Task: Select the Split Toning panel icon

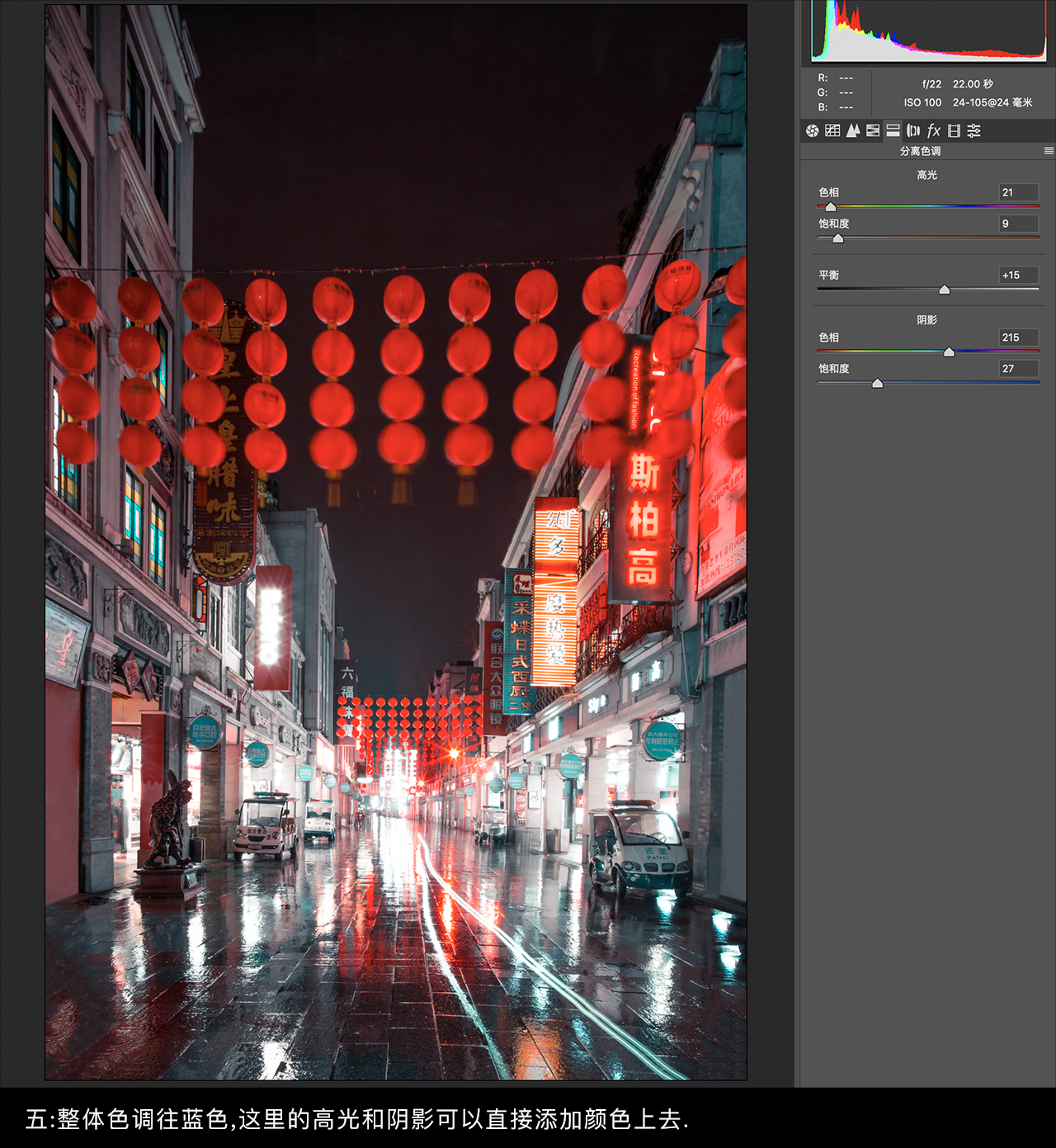Action: pyautogui.click(x=893, y=130)
